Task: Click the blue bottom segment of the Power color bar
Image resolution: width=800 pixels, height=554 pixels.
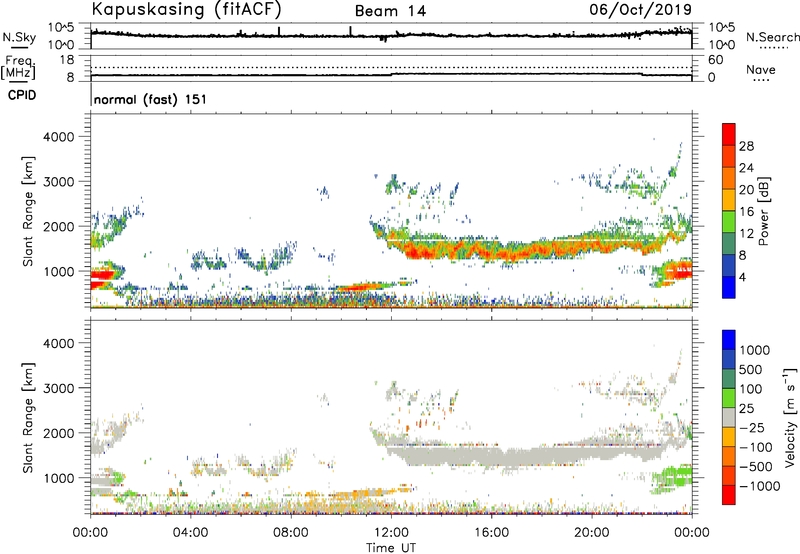Action: pyautogui.click(x=729, y=287)
